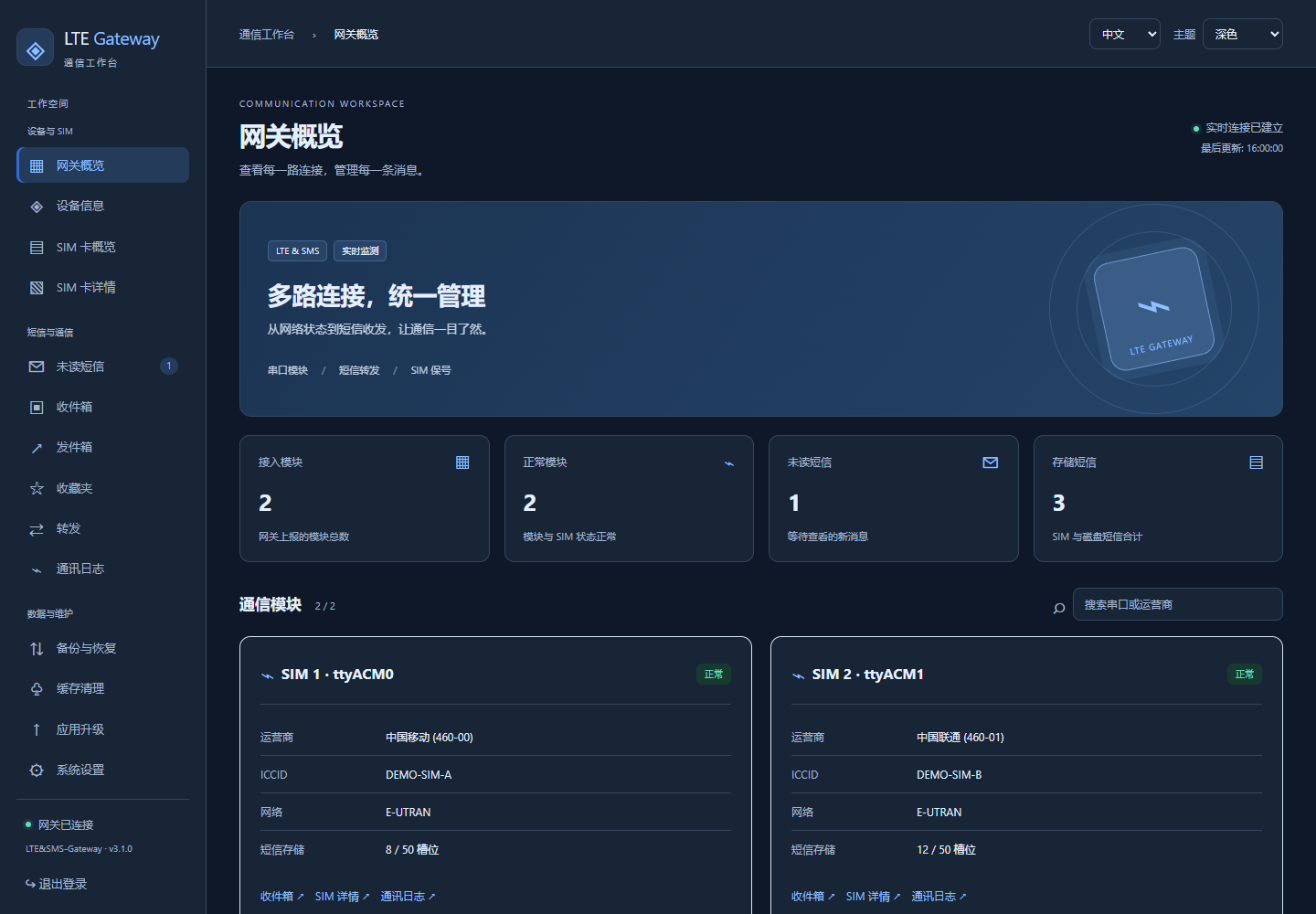This screenshot has width=1316, height=914.
Task: Click the envelope icon on 未读短信 card
Action: click(x=991, y=462)
